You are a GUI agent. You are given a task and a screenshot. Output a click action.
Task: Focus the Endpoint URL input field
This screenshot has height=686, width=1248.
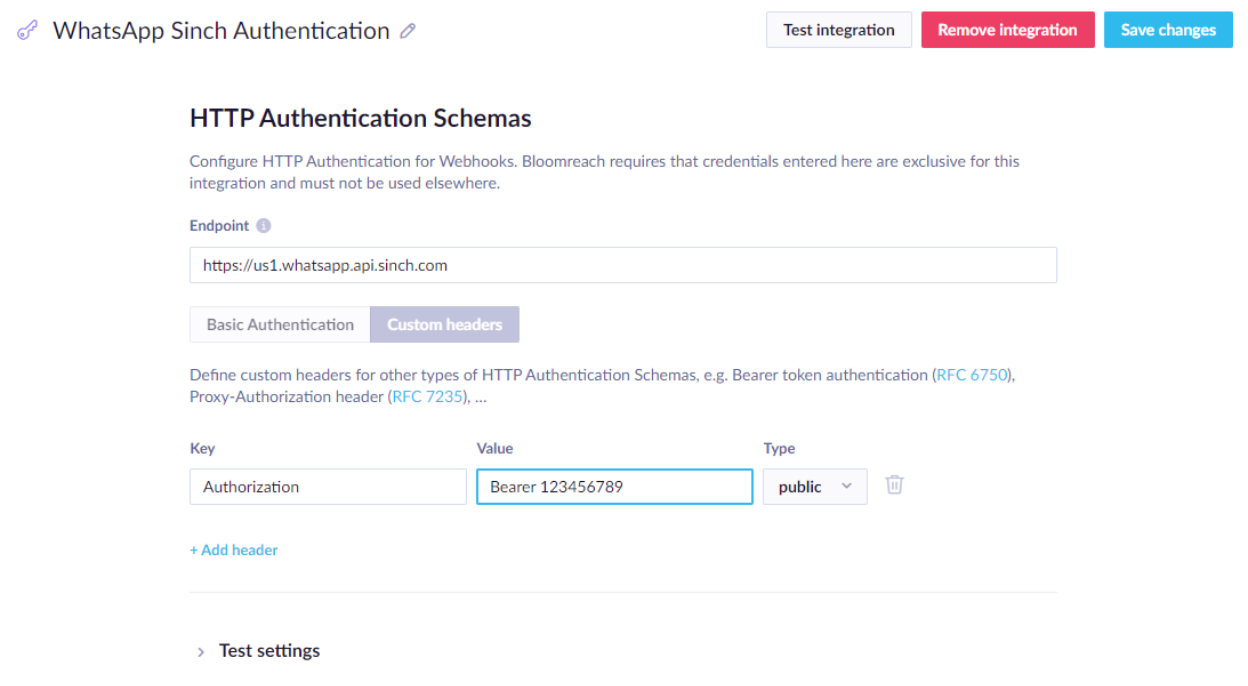pyautogui.click(x=622, y=266)
